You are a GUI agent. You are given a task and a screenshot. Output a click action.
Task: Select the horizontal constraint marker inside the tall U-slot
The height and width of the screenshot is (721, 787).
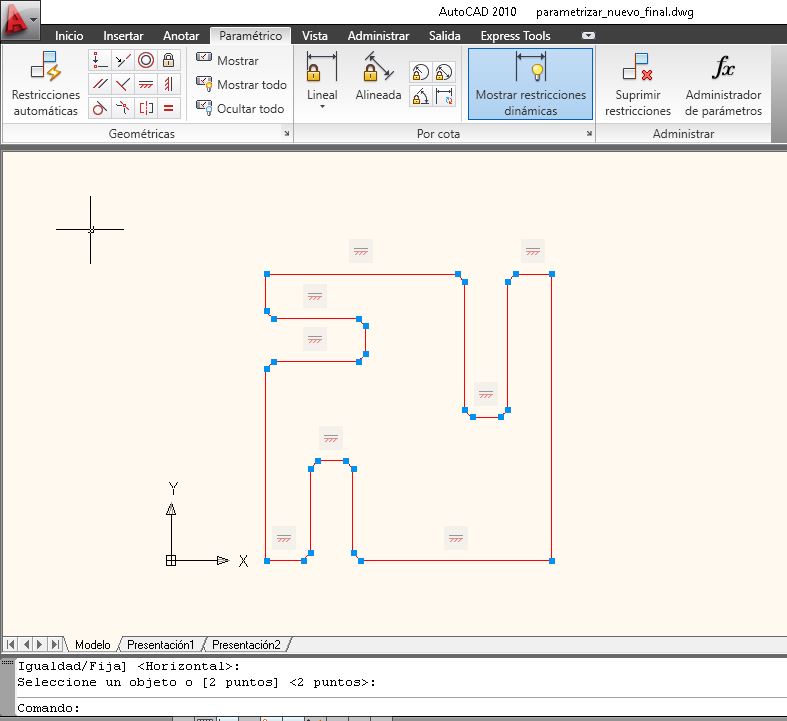tap(486, 394)
